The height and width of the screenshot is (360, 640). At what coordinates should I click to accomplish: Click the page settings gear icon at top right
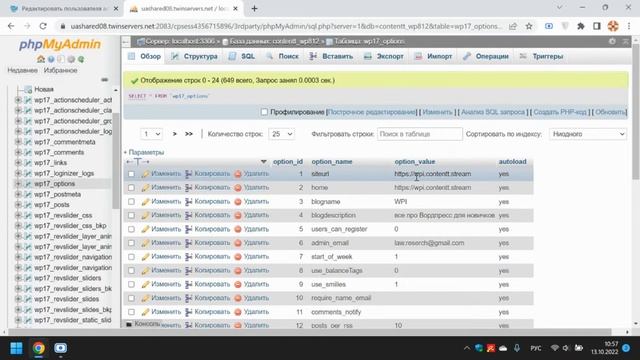tap(612, 41)
